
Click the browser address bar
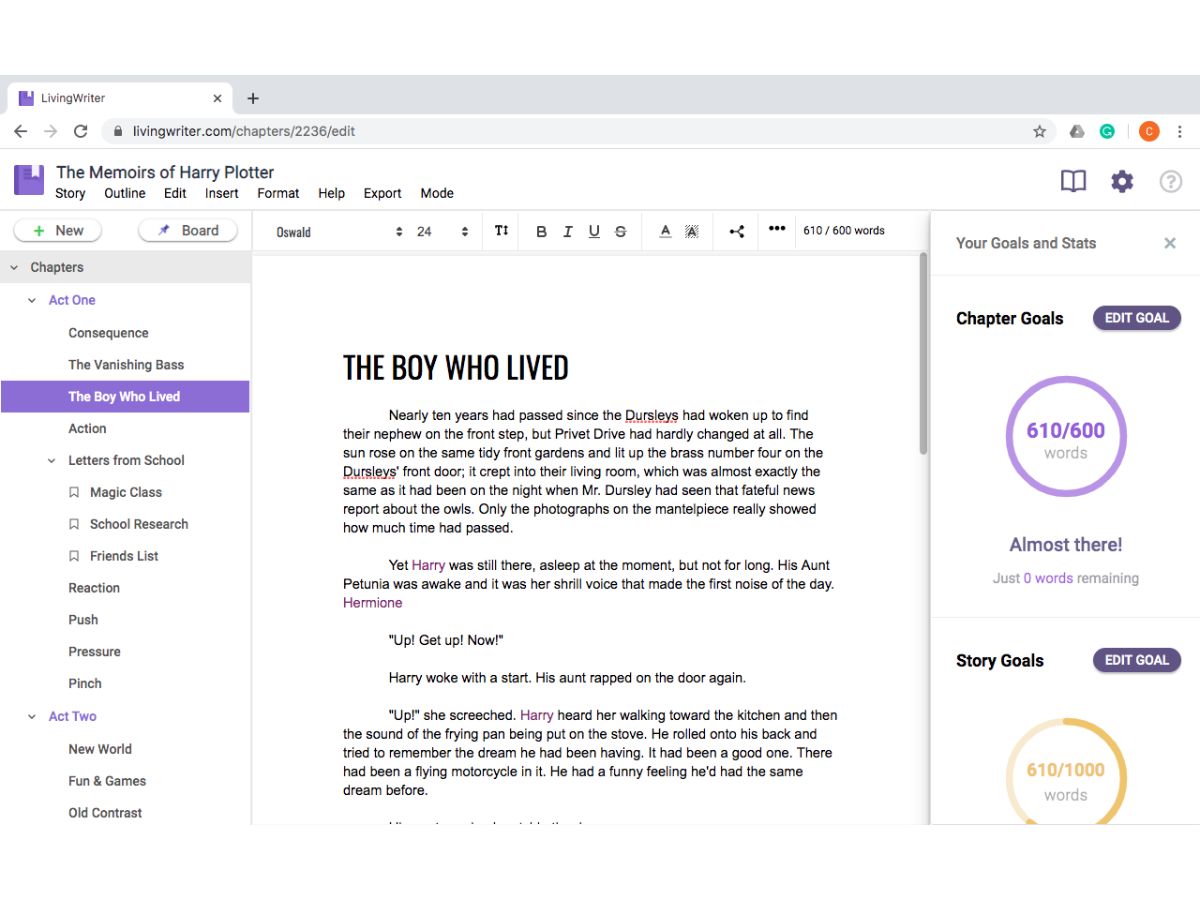click(x=580, y=131)
